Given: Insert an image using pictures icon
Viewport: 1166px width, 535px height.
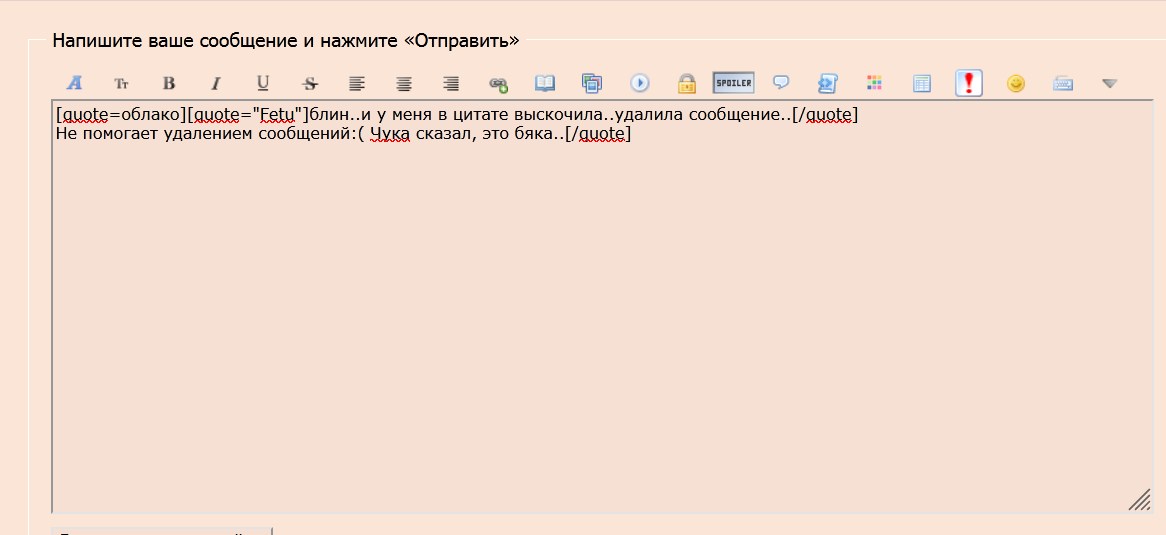Looking at the screenshot, I should point(592,83).
